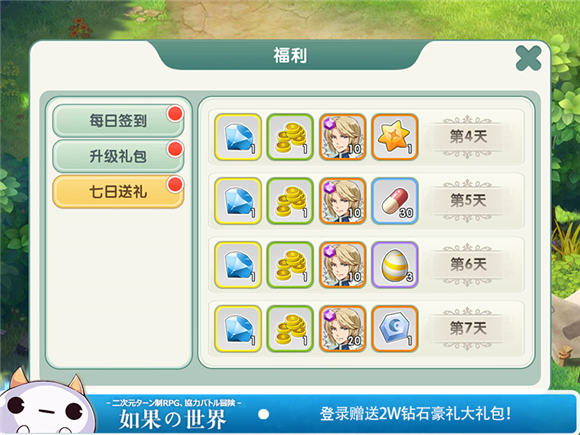Claim the 第4天 reward label

[x=468, y=137]
